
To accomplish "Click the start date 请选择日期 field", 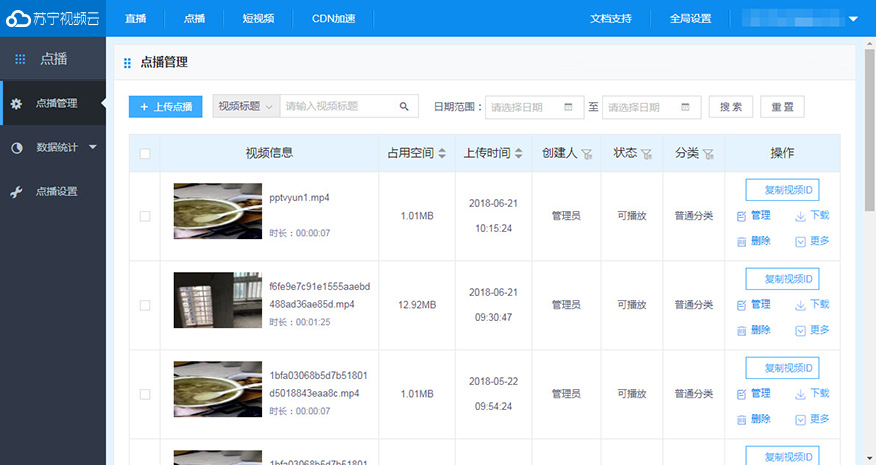I will tap(534, 107).
